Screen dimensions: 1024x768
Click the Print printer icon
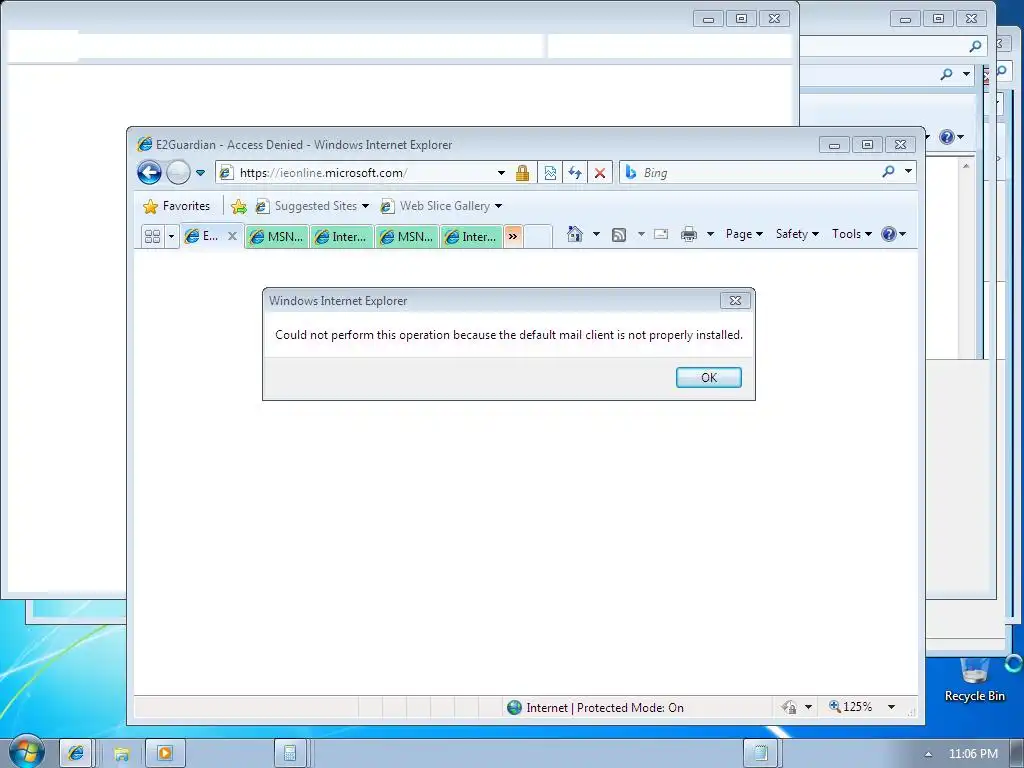pos(689,234)
